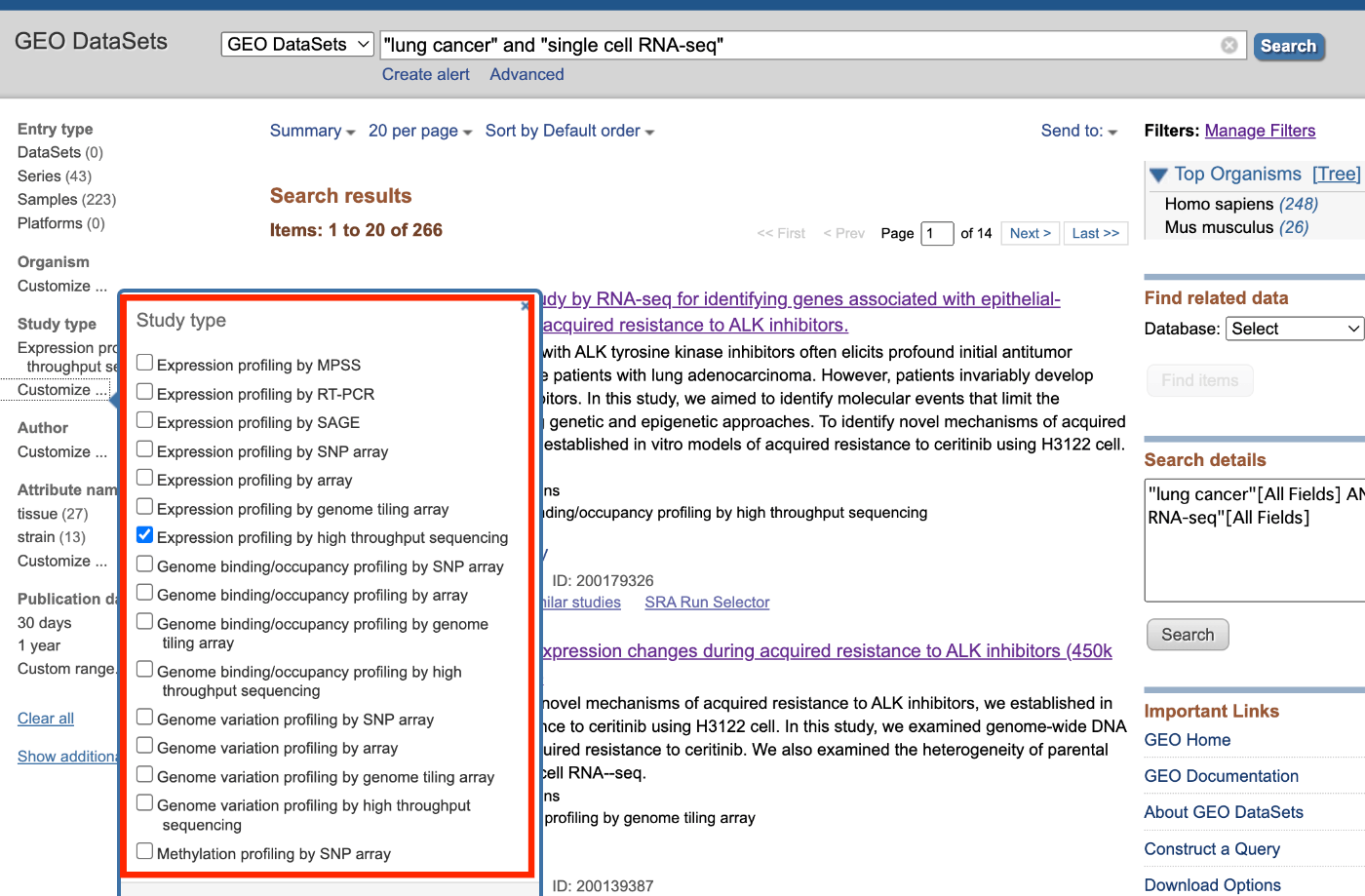Open the Download Options link

tap(1212, 885)
